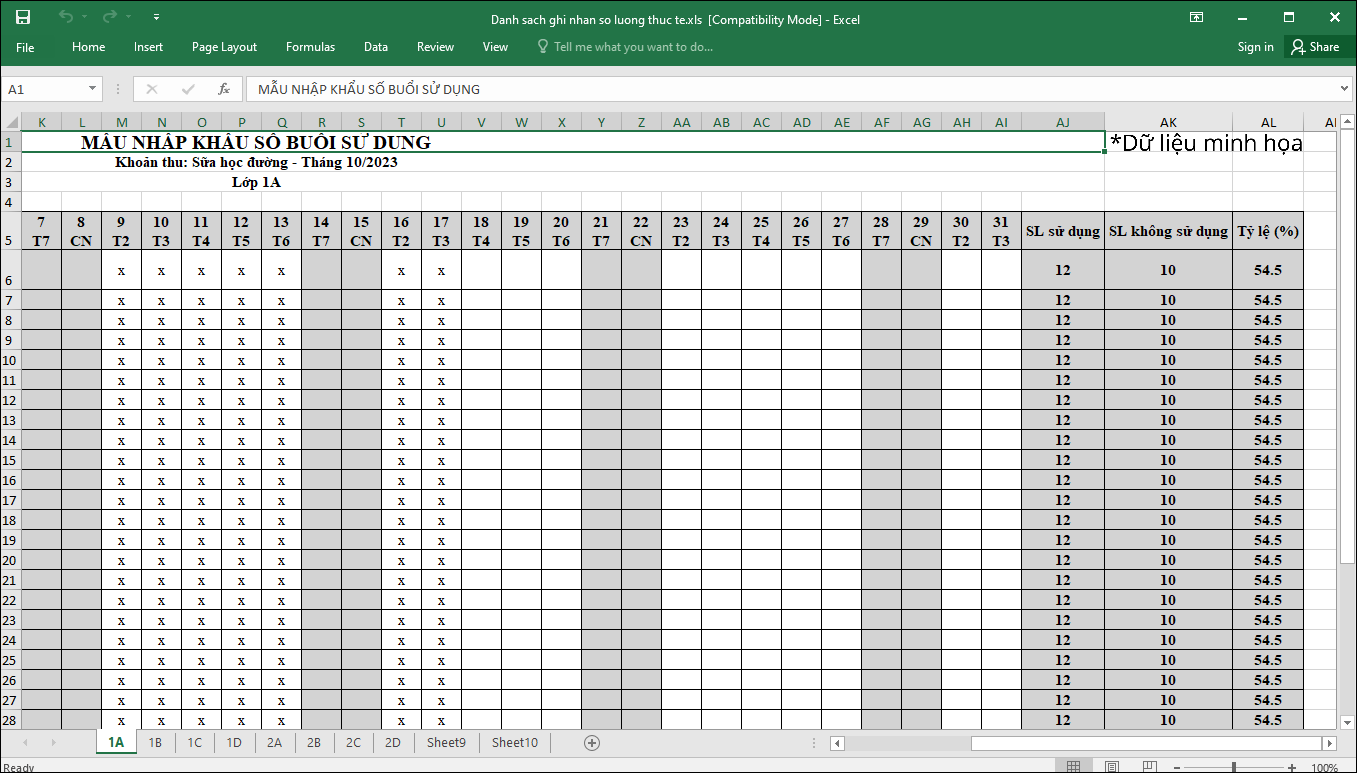Open Ribbon Display Options icon
The width and height of the screenshot is (1357, 773).
(1196, 17)
